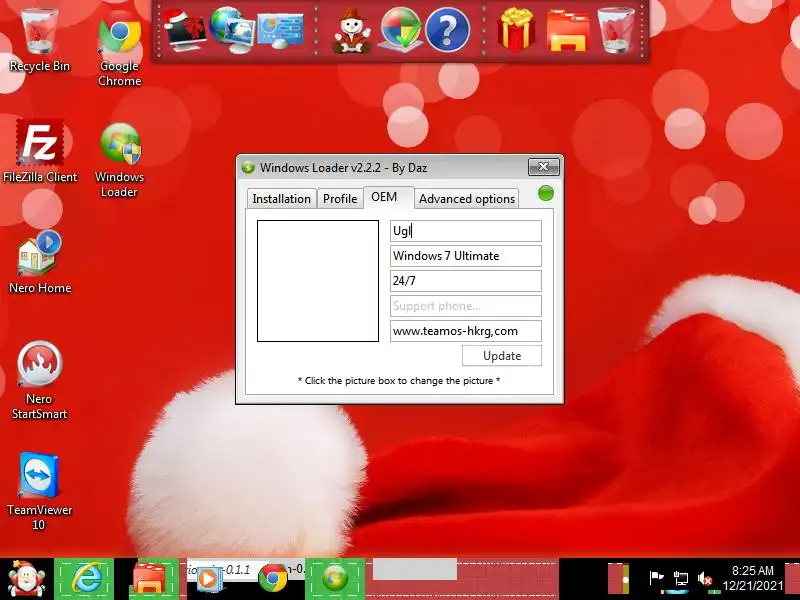This screenshot has height=600, width=800.
Task: Open Nero StartSmart desktop shortcut
Action: tap(39, 381)
